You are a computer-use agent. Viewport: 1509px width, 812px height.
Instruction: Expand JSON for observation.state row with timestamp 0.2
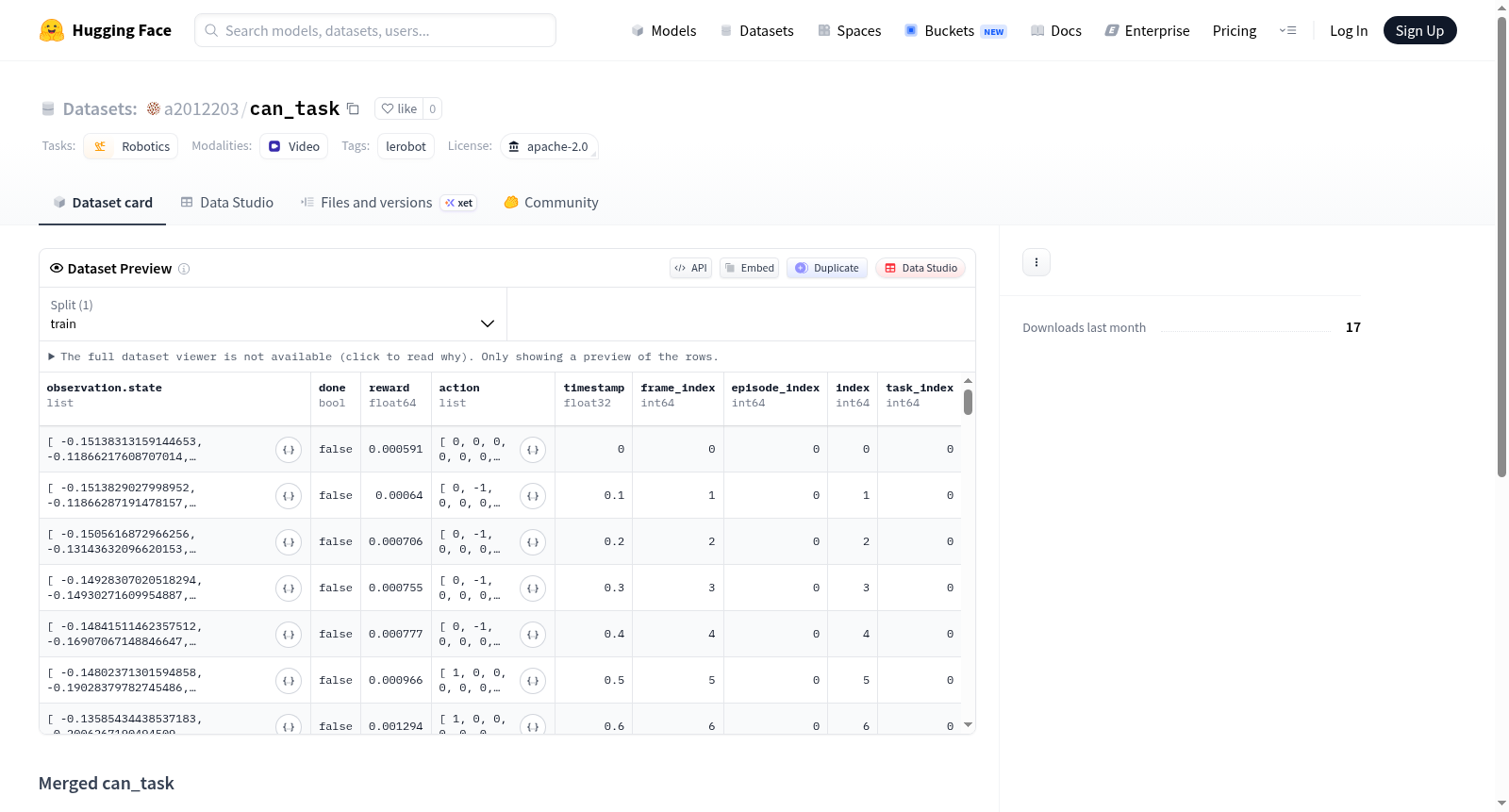tap(289, 542)
